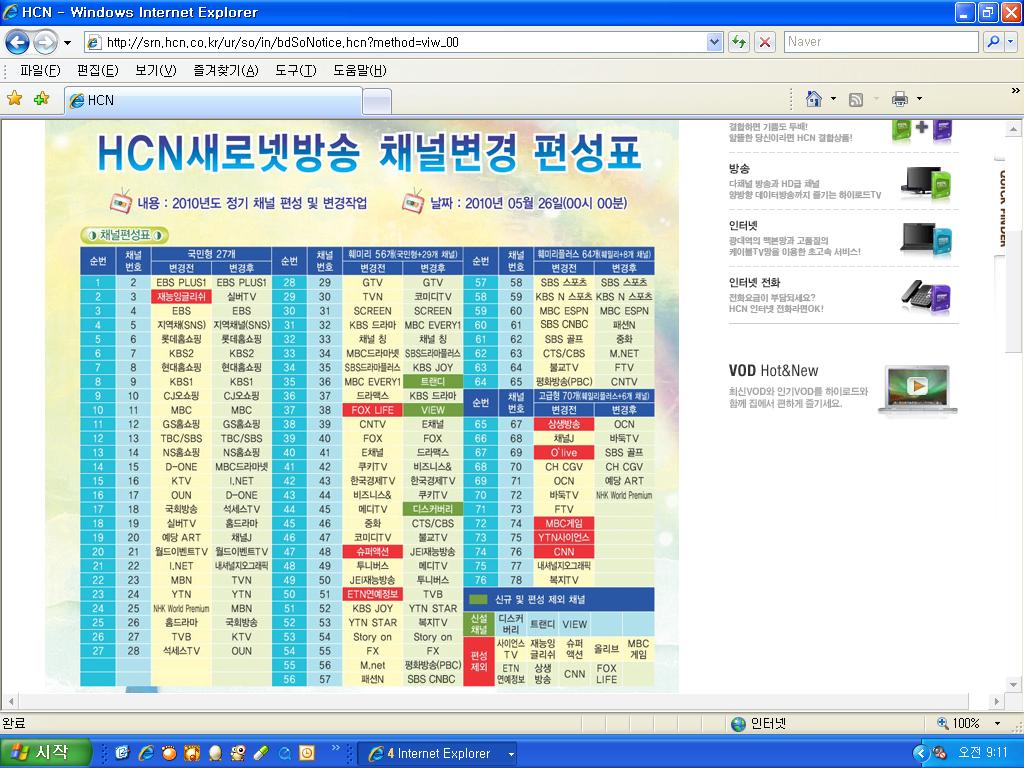The height and width of the screenshot is (768, 1024).
Task: Open the recent pages dropdown beside Forward button
Action: click(x=67, y=43)
